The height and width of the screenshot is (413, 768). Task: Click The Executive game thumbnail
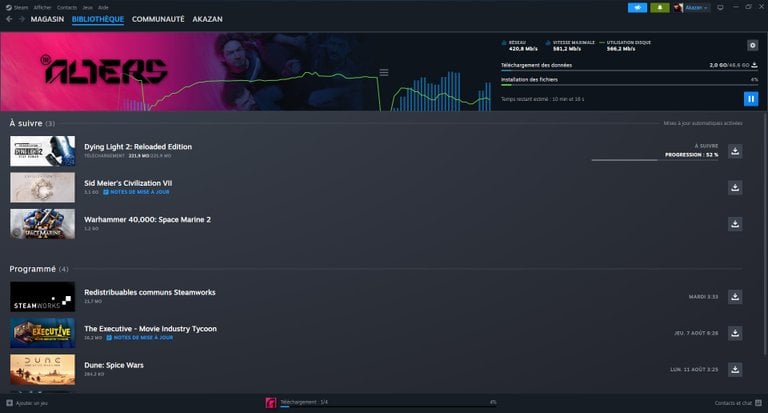click(x=43, y=333)
